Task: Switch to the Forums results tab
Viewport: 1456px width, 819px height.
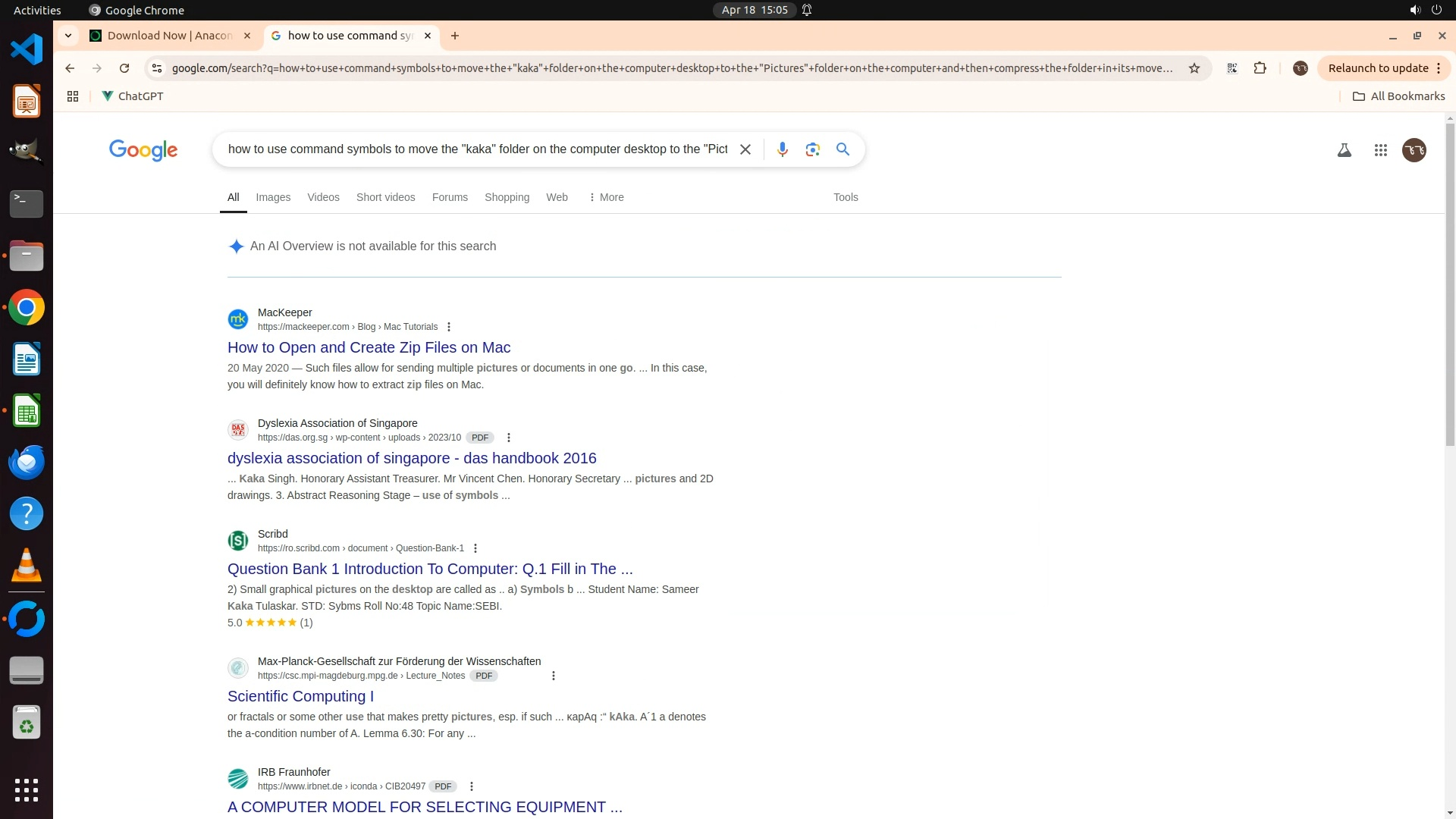Action: (x=450, y=197)
